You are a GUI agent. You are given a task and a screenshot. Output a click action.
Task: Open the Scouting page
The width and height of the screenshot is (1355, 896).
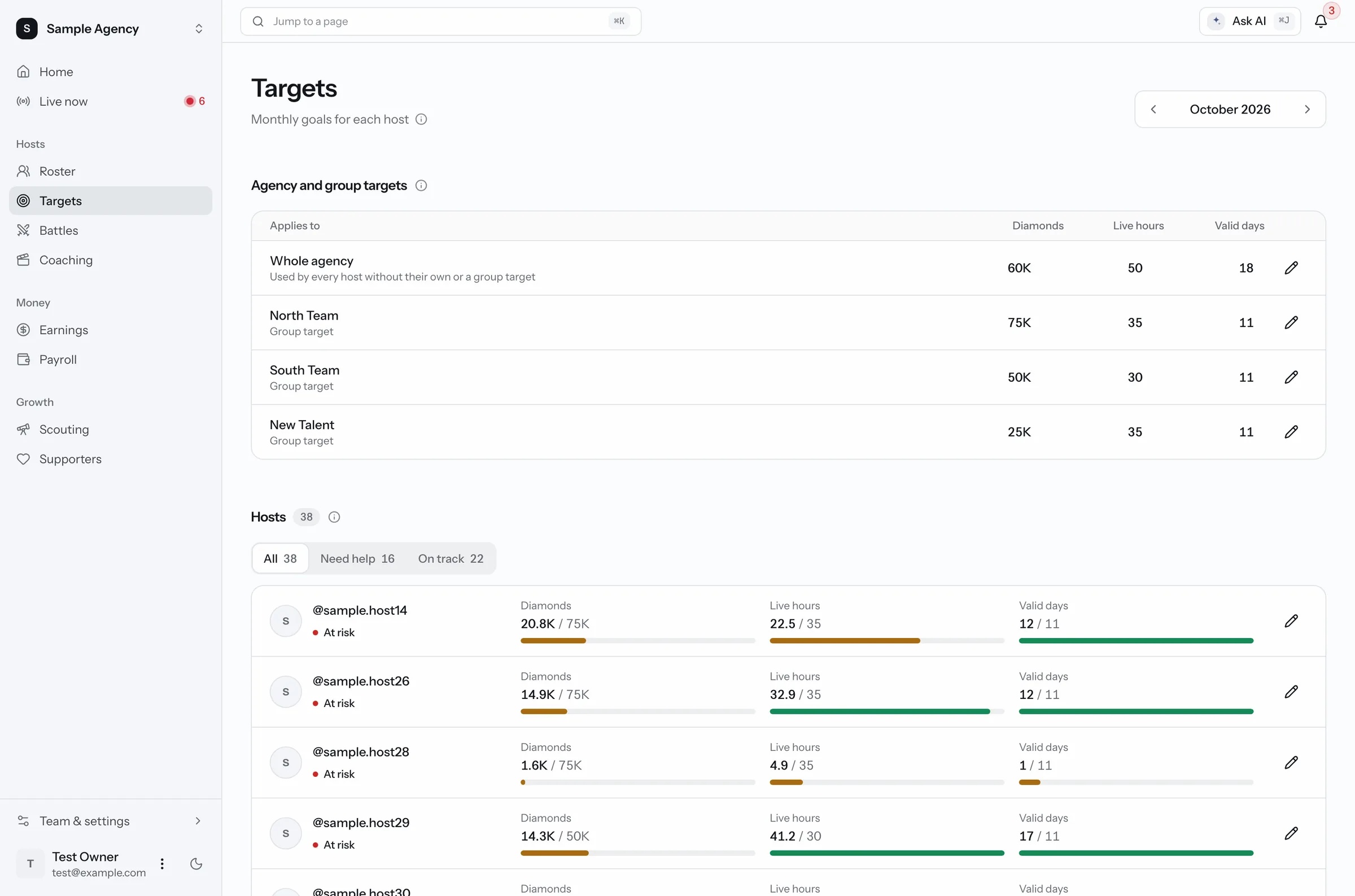(110, 430)
